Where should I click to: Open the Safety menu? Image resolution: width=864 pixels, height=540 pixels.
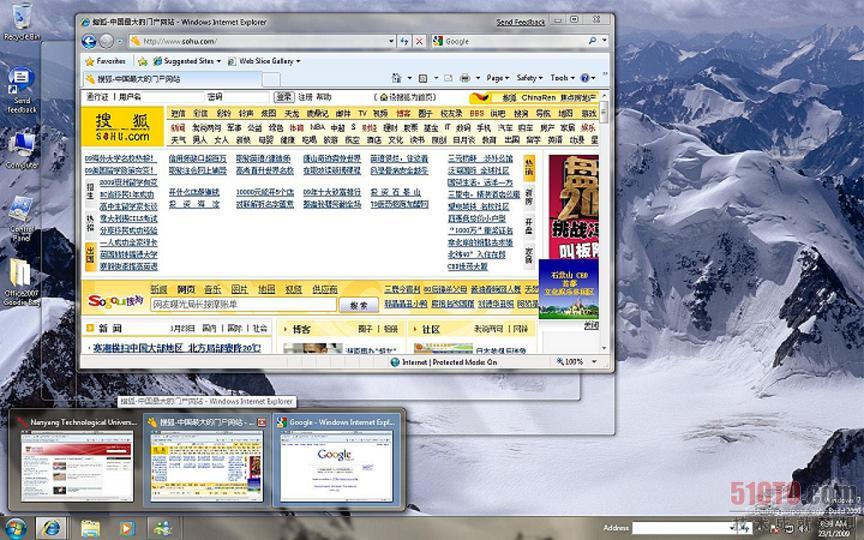click(530, 78)
